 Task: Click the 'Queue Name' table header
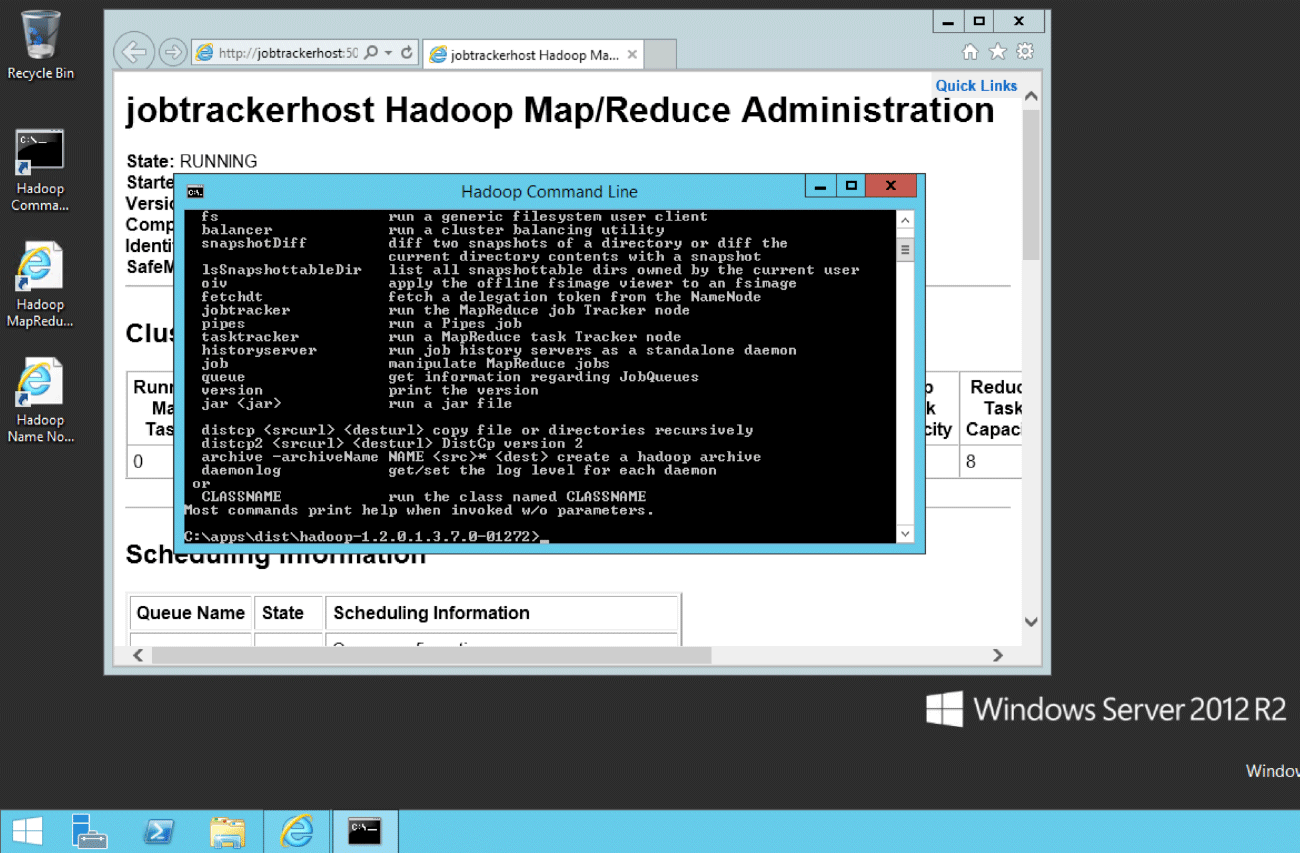[x=190, y=613]
